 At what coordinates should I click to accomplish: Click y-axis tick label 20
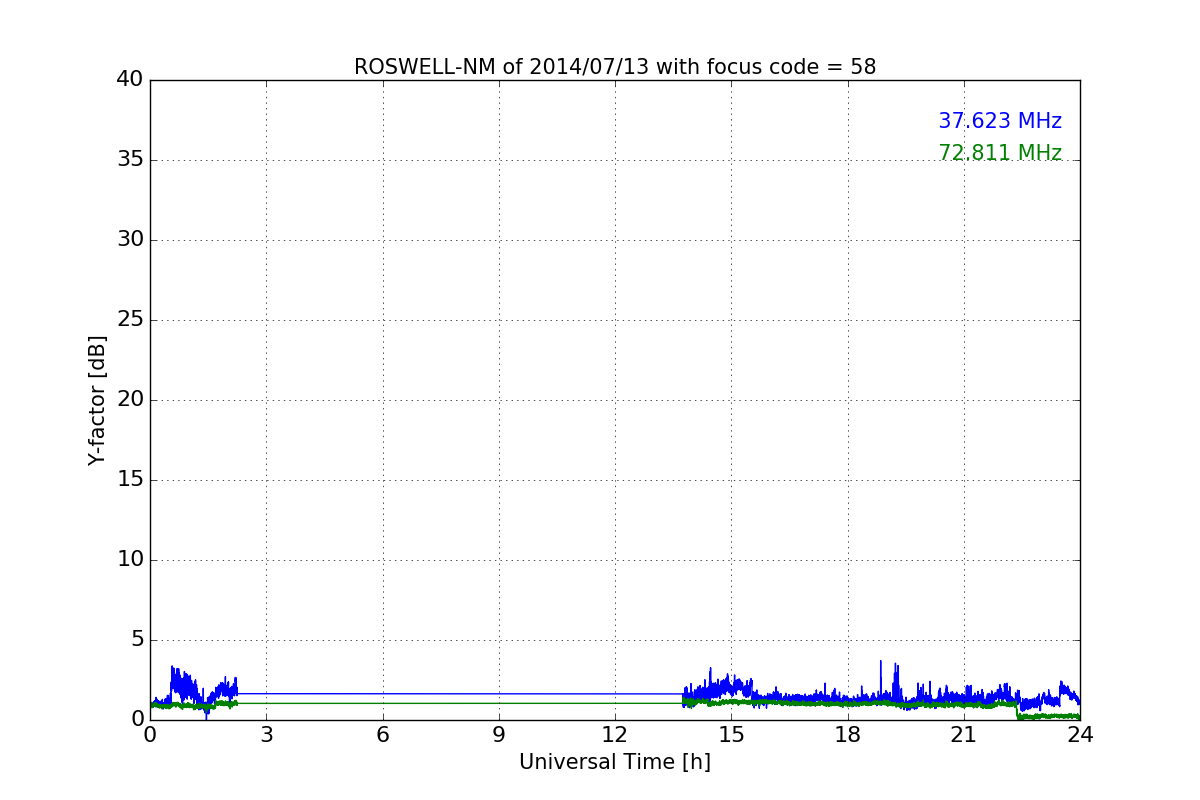pos(129,399)
